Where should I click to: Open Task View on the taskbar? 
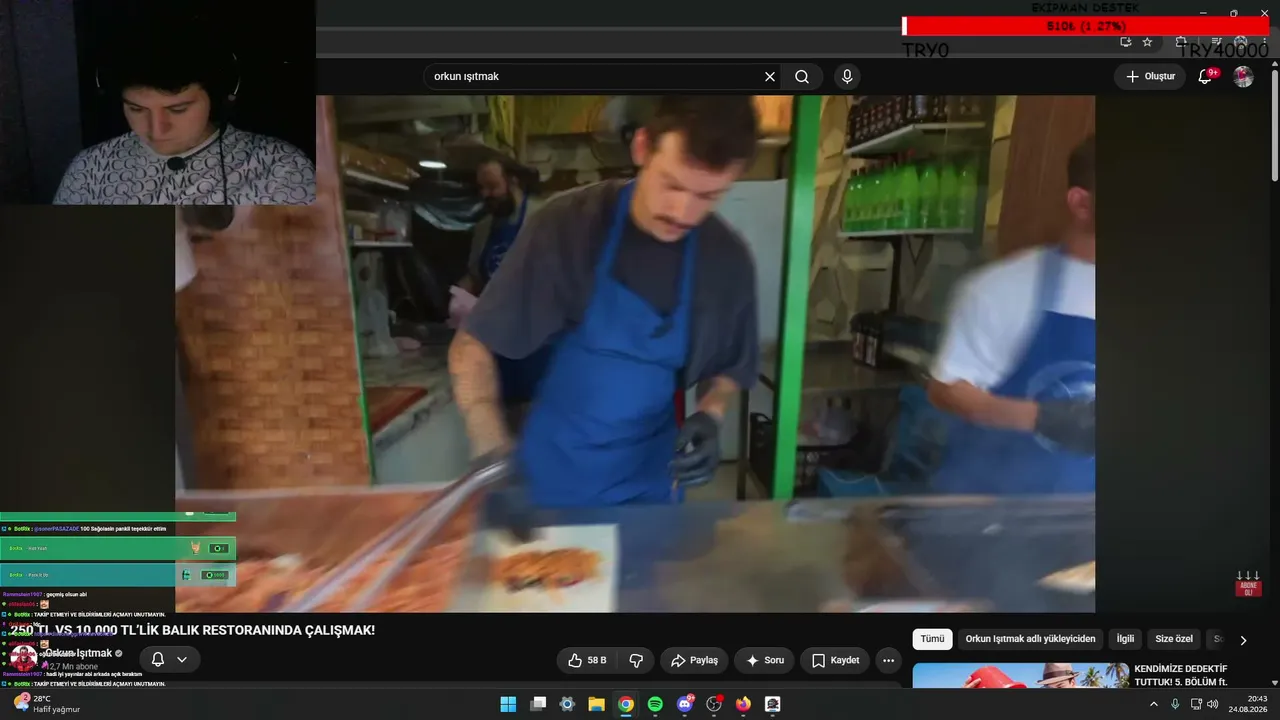coord(538,704)
